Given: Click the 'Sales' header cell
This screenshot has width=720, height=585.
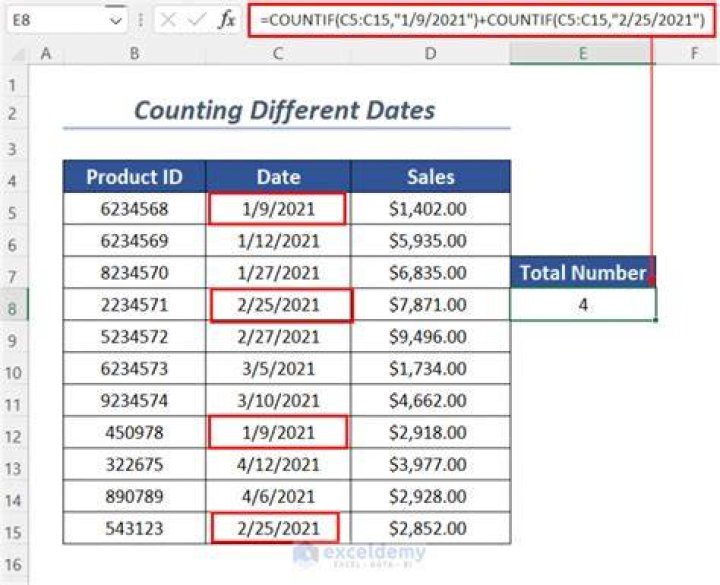Looking at the screenshot, I should coord(430,177).
